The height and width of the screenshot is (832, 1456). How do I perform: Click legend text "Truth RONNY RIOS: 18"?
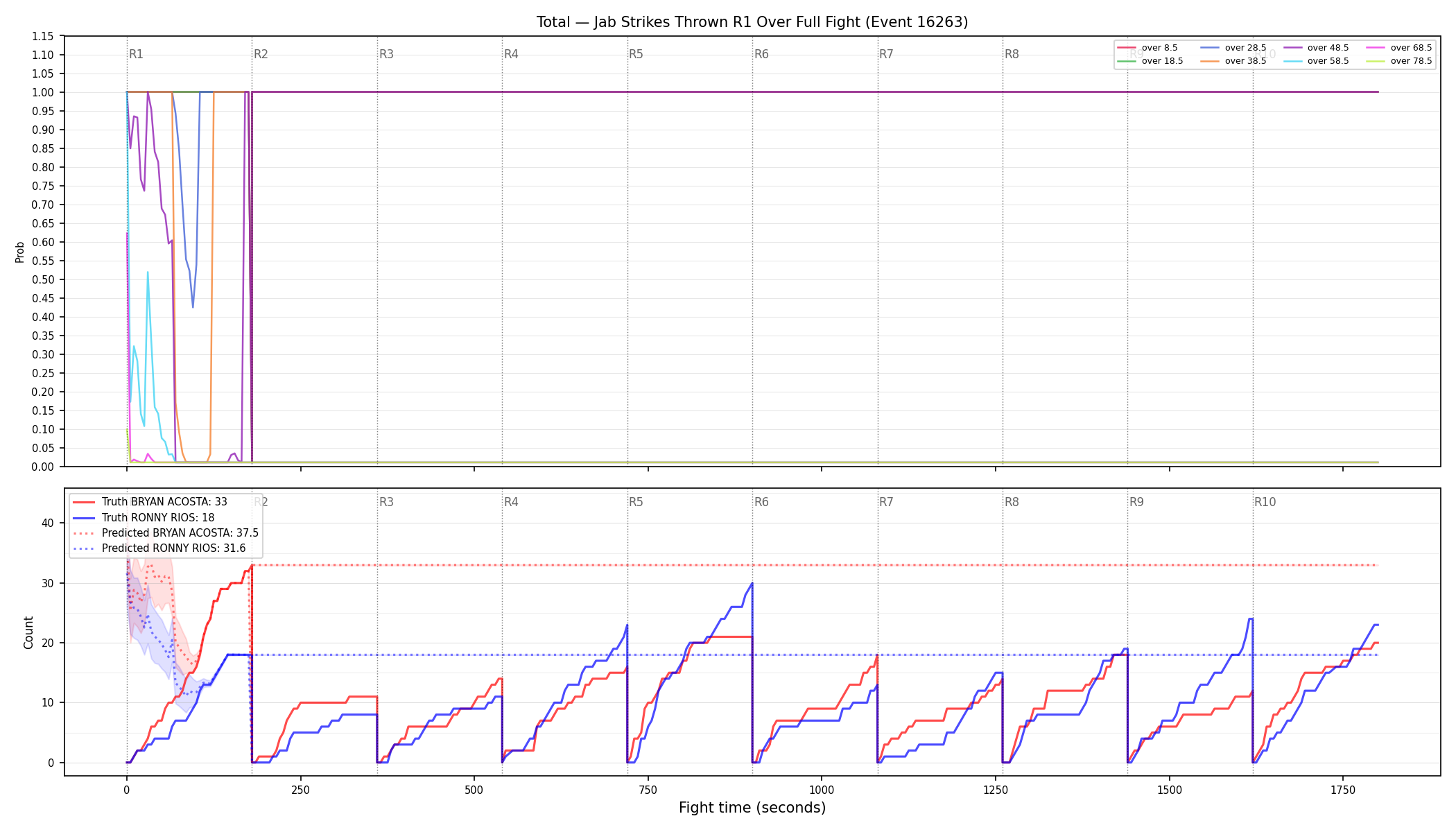(x=158, y=518)
